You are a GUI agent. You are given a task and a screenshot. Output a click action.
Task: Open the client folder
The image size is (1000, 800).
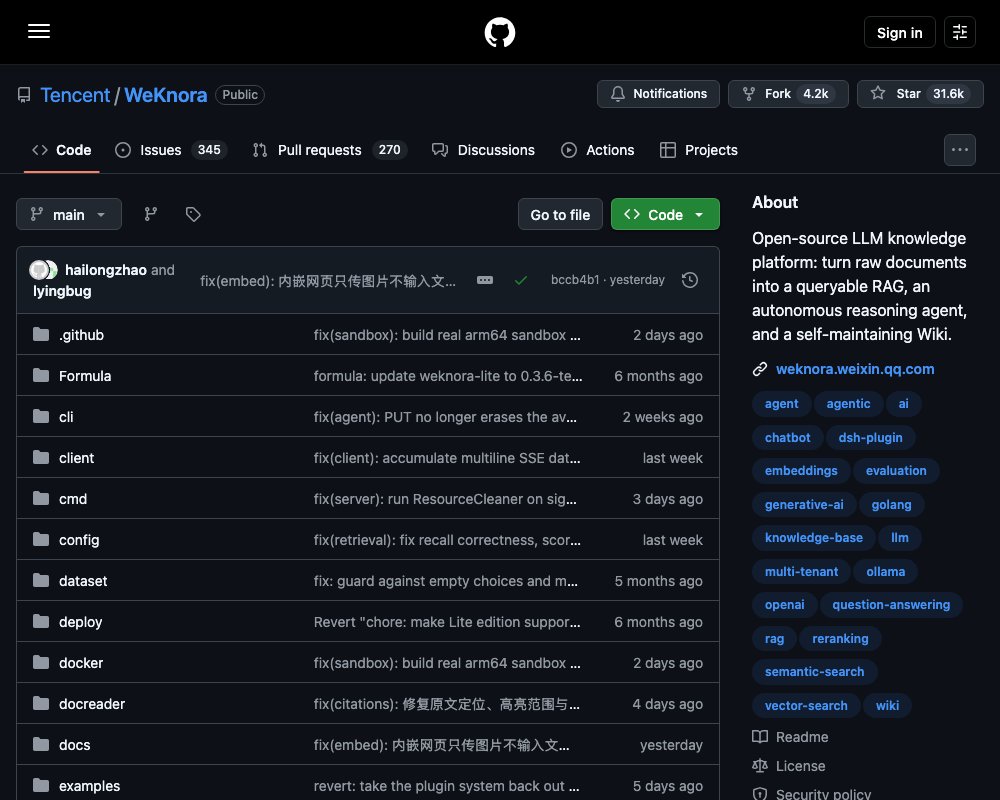(77, 458)
